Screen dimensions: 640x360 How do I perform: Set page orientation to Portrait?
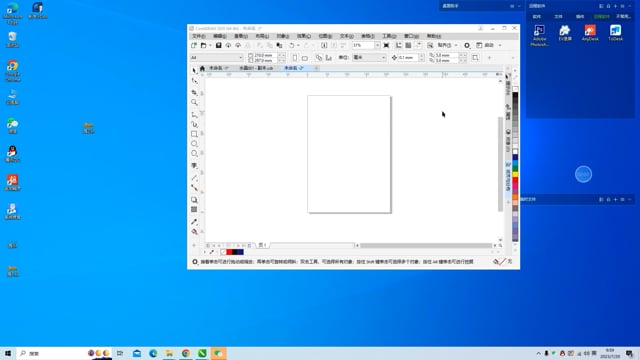tap(295, 58)
